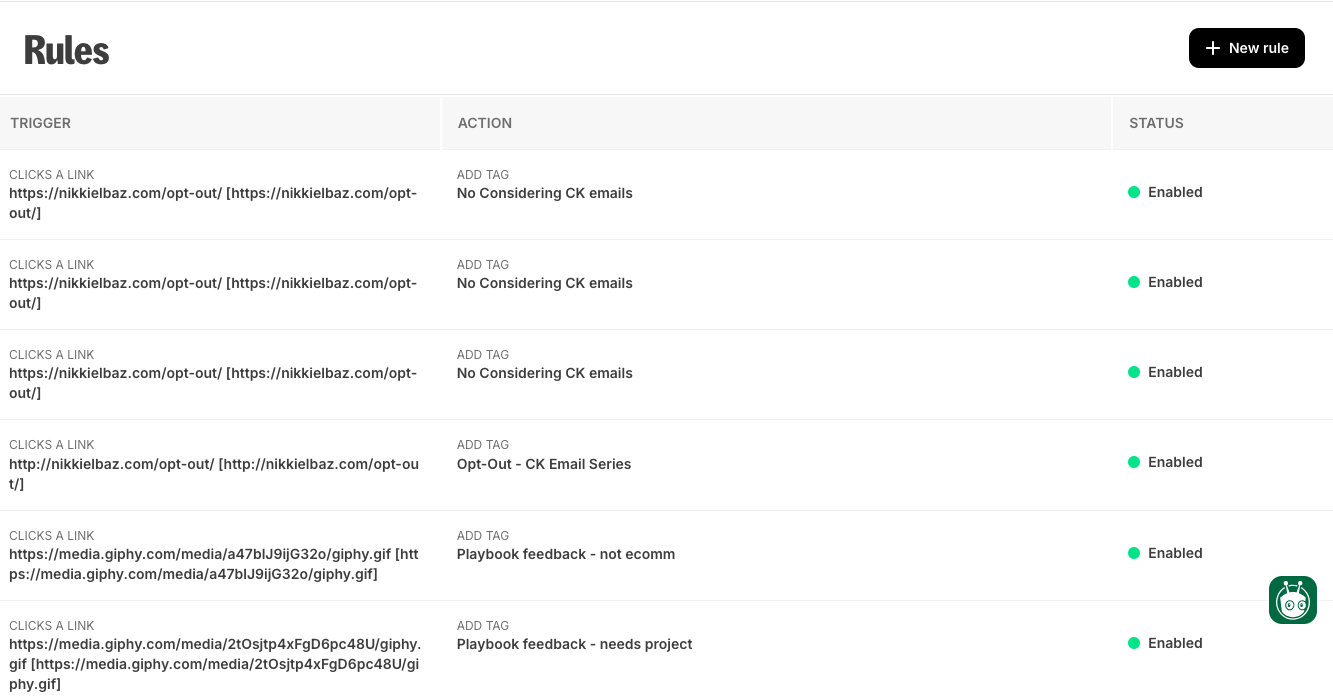Click Enabled status for Playbook feedback - needs project

[x=1165, y=643]
